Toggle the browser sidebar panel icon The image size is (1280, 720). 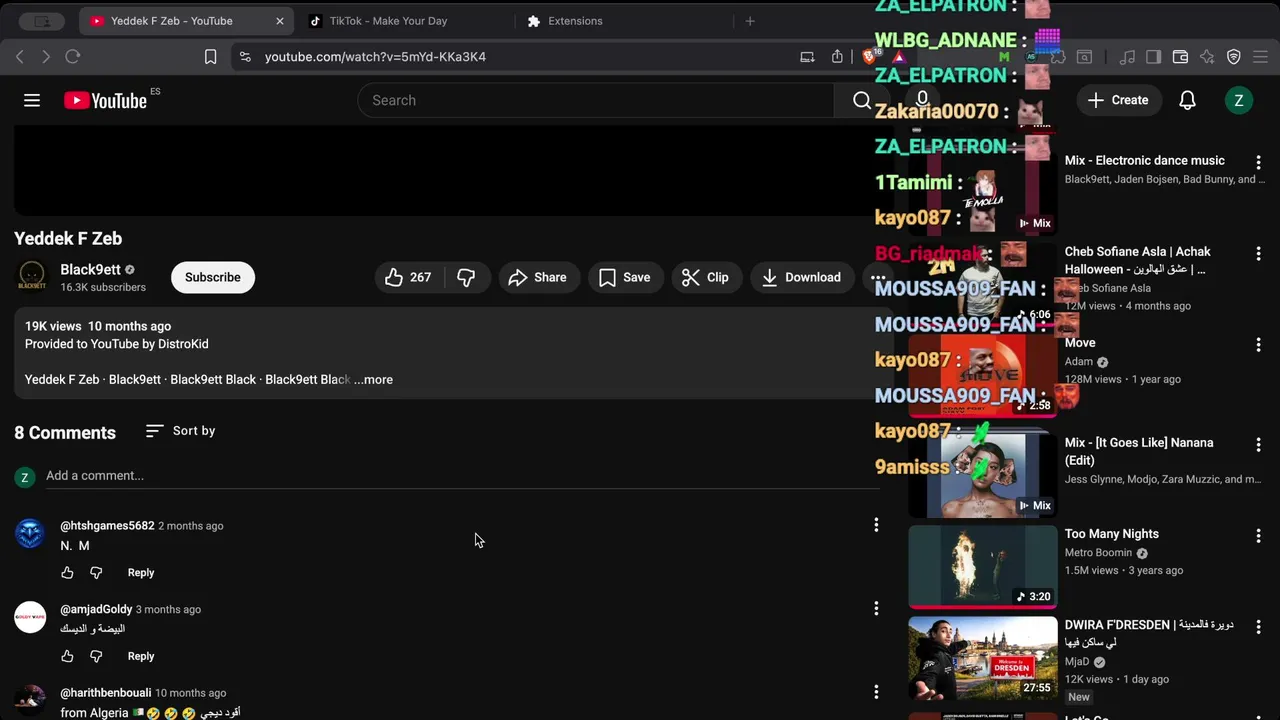point(1153,57)
